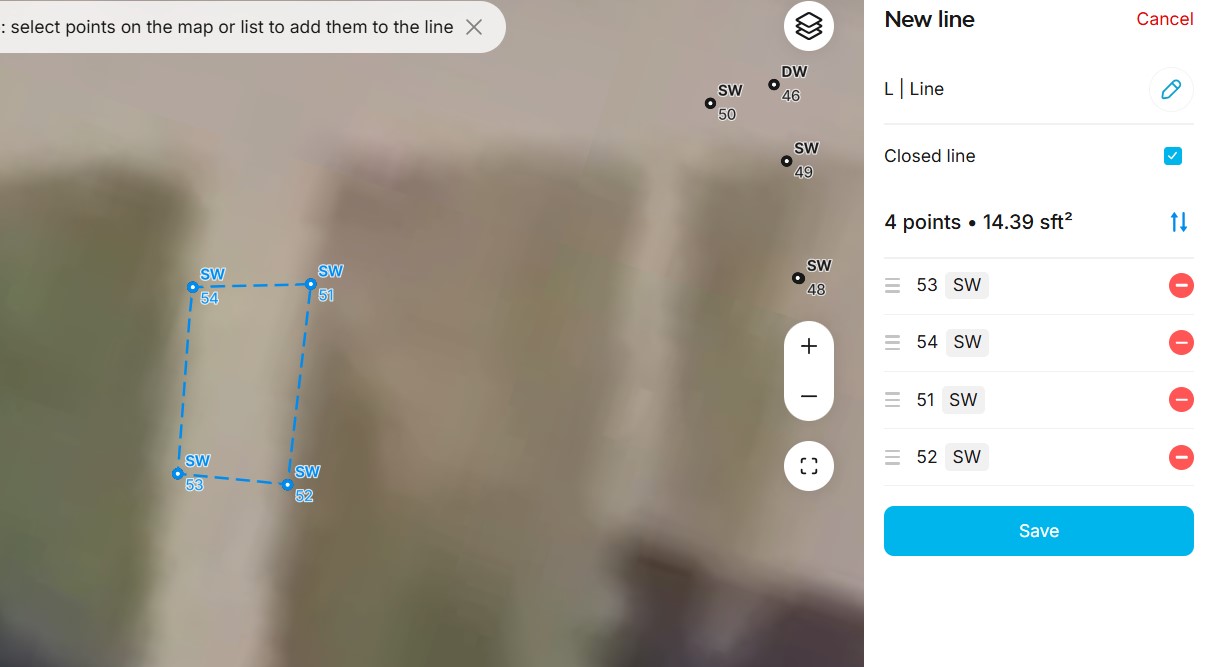Select map point DW 46
The width and height of the screenshot is (1206, 667).
point(774,85)
